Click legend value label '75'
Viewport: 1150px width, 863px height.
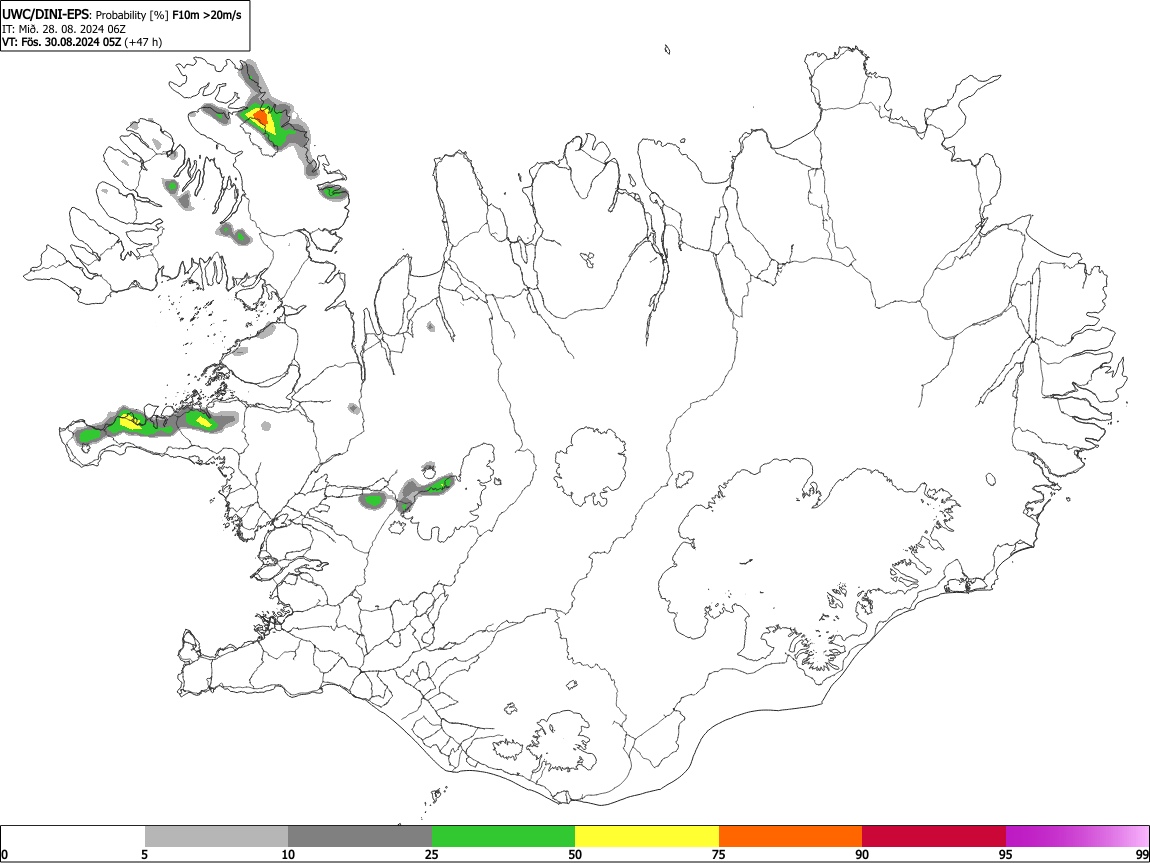click(719, 855)
